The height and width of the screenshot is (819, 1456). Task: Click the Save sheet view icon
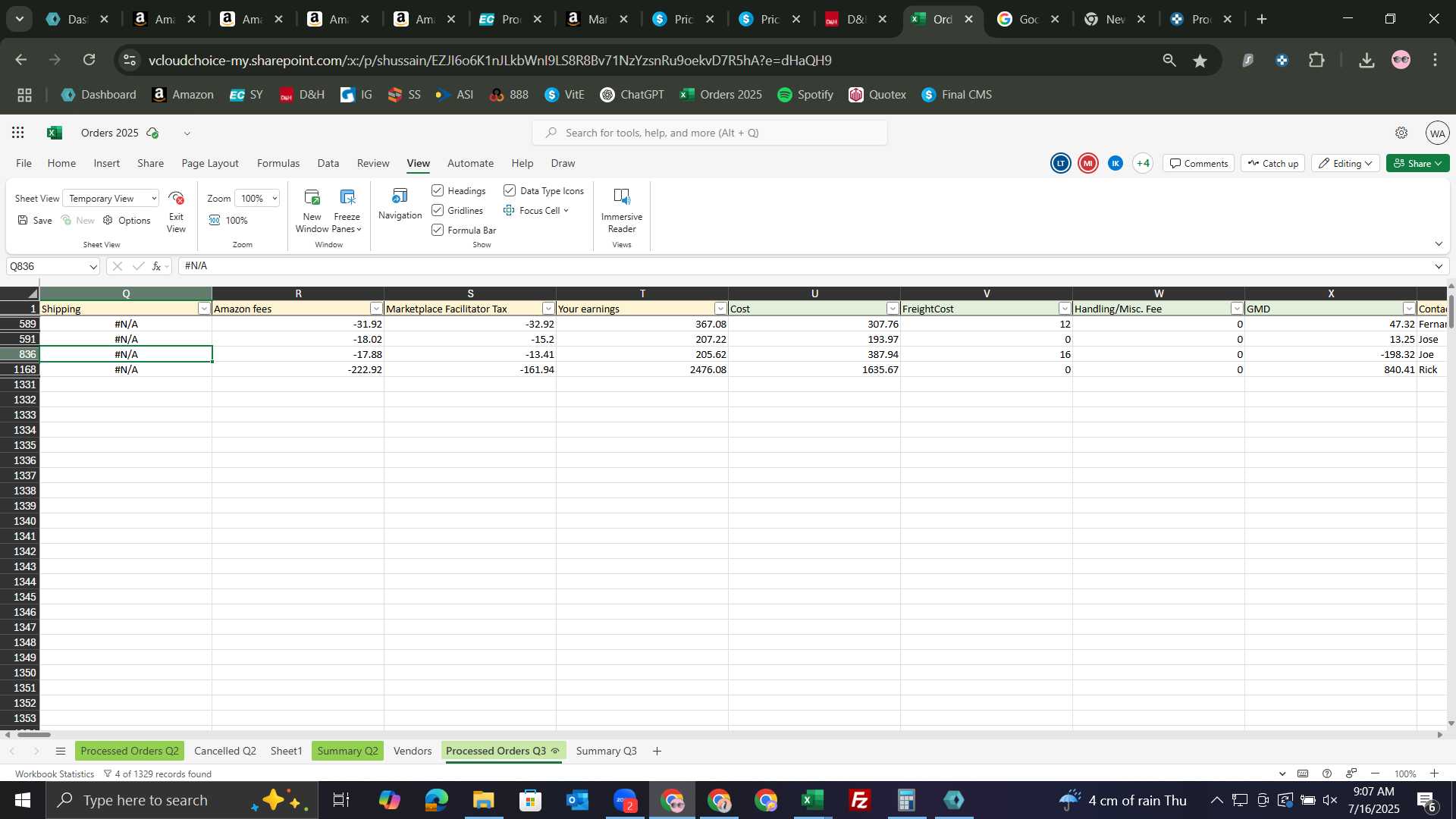pos(23,220)
